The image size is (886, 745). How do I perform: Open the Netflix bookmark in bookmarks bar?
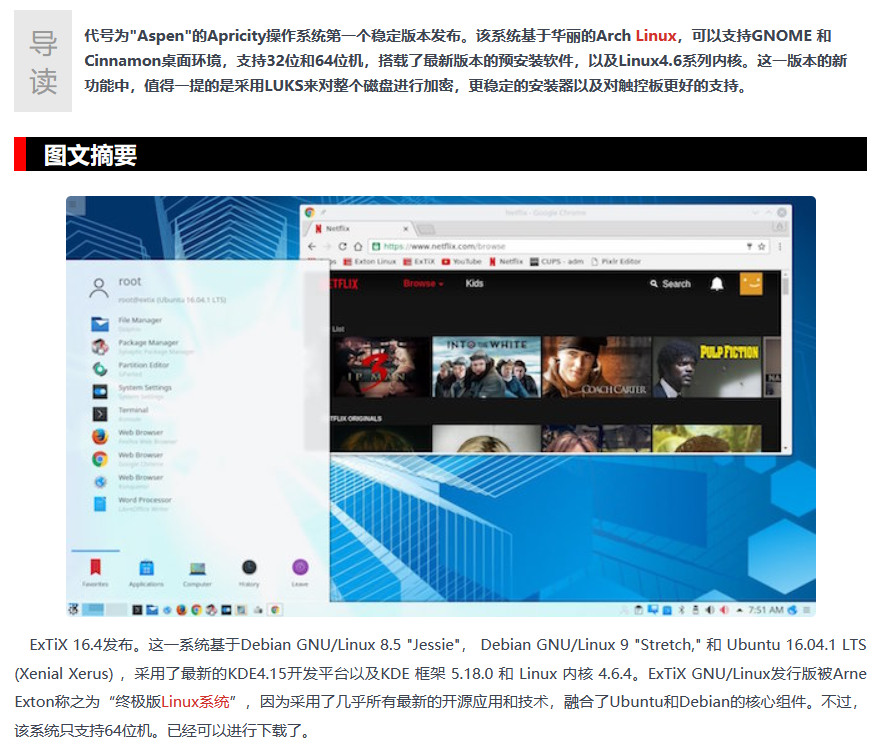click(506, 262)
